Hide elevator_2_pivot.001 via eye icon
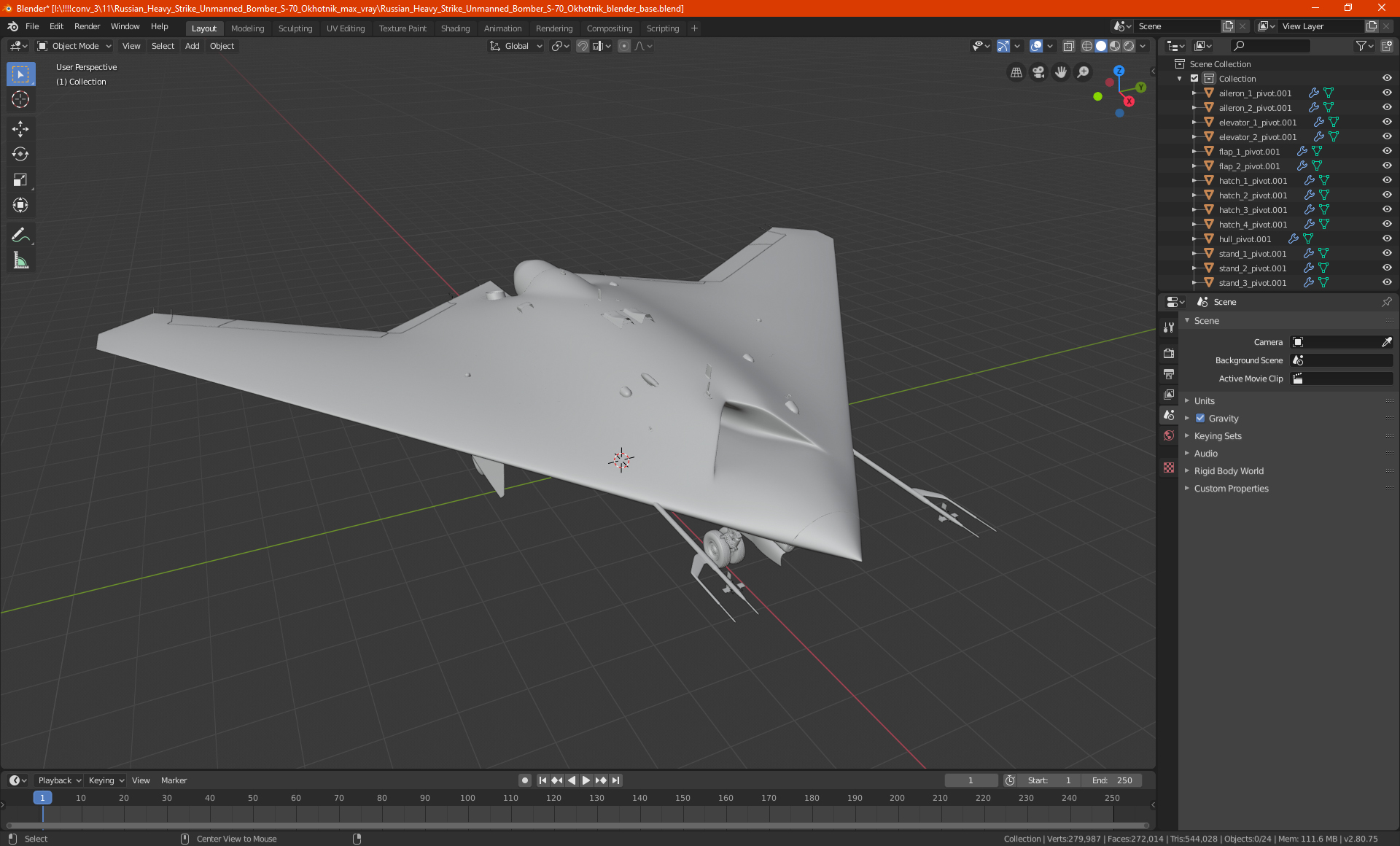The width and height of the screenshot is (1400, 846). 1387,136
